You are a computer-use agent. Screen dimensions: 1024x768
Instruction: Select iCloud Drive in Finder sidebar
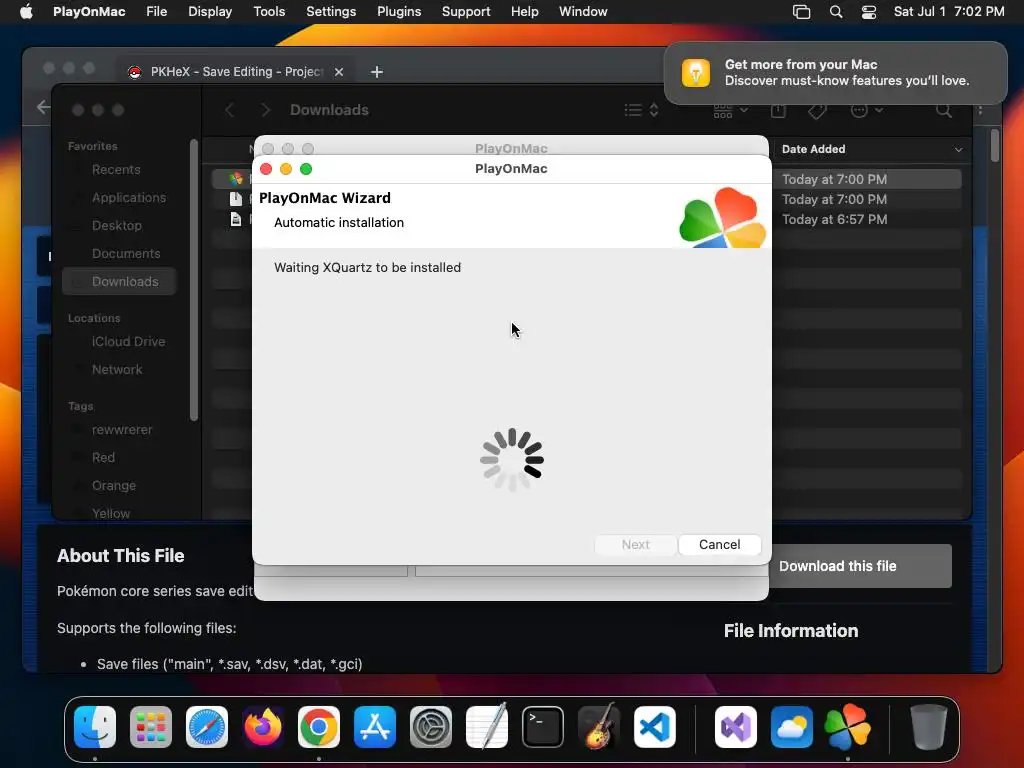point(128,342)
